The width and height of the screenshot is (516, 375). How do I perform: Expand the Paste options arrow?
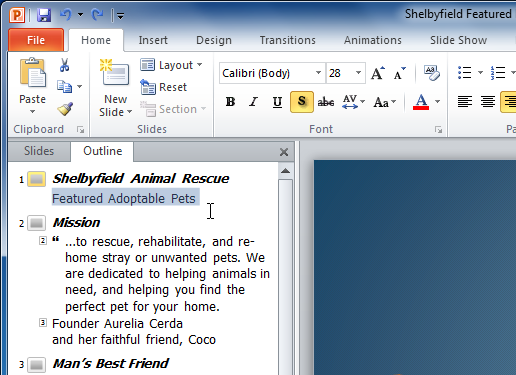tap(32, 111)
